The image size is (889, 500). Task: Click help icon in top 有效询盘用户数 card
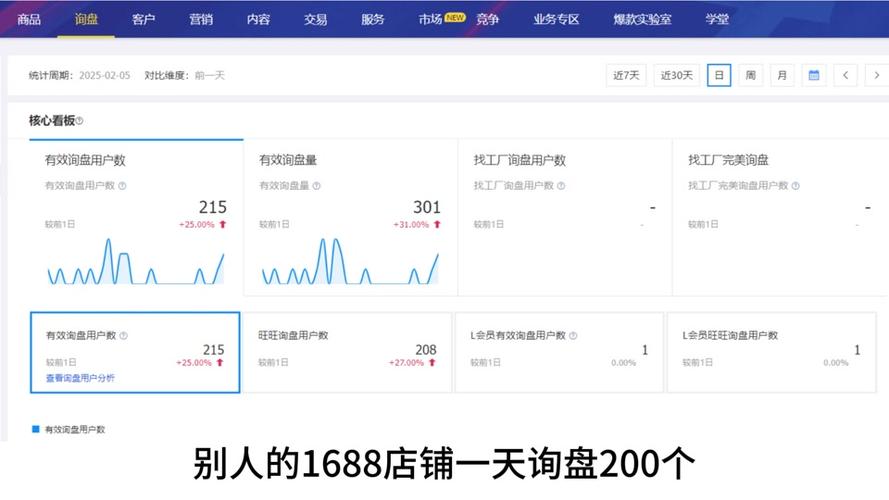coord(122,185)
